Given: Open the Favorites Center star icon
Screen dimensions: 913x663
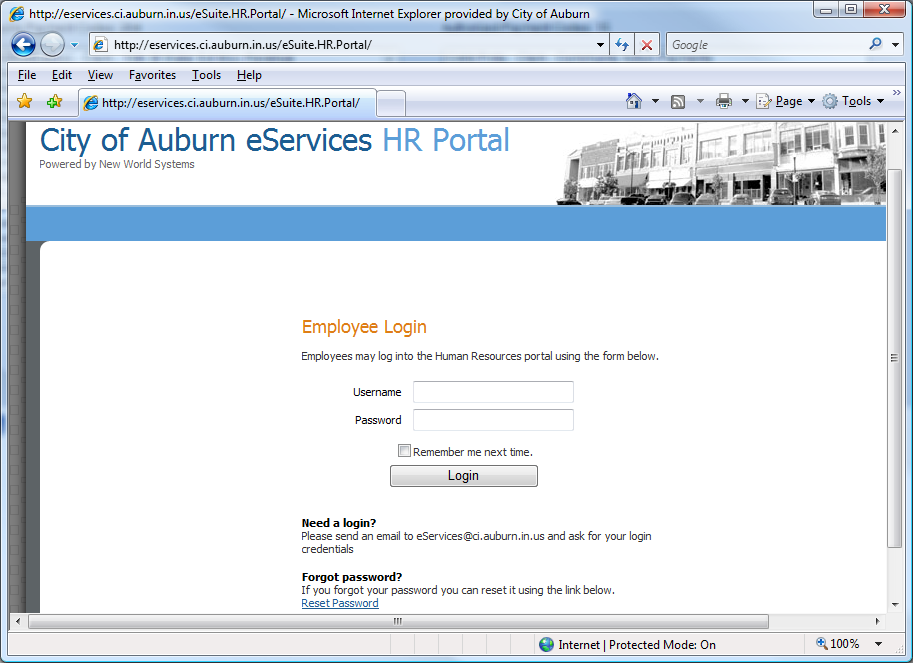Looking at the screenshot, I should (24, 101).
